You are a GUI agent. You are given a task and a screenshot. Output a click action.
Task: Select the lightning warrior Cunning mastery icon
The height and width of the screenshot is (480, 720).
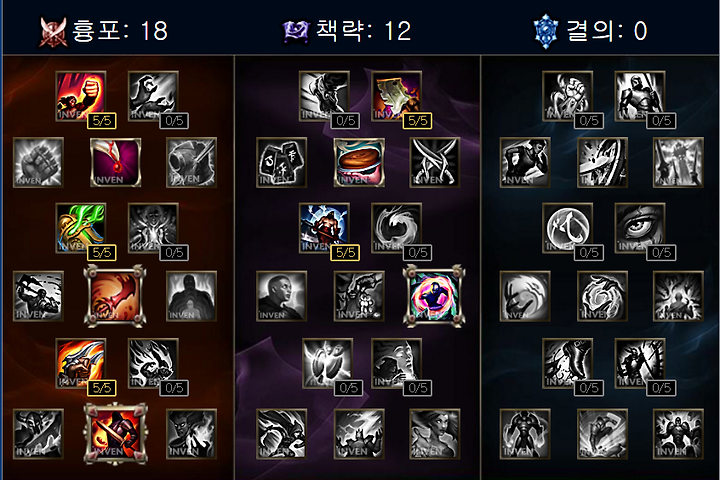[324, 228]
